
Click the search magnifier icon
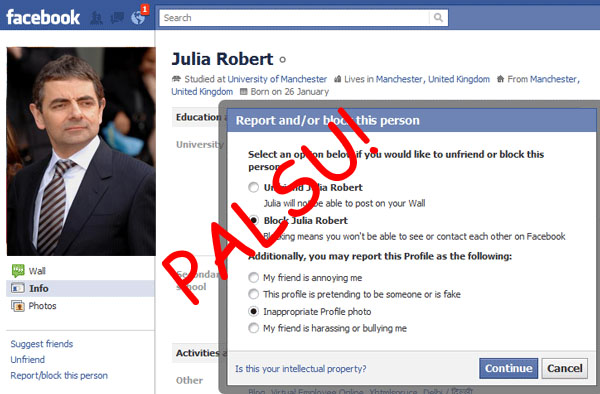coord(438,18)
